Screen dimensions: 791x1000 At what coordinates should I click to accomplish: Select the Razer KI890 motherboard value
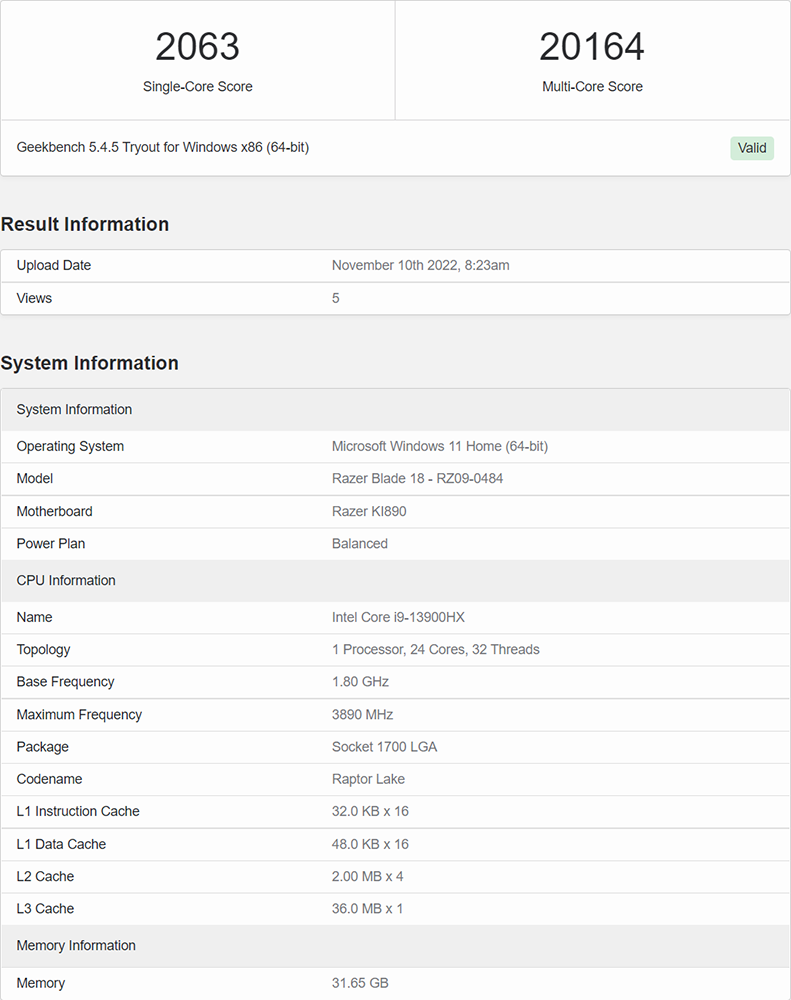click(x=369, y=511)
